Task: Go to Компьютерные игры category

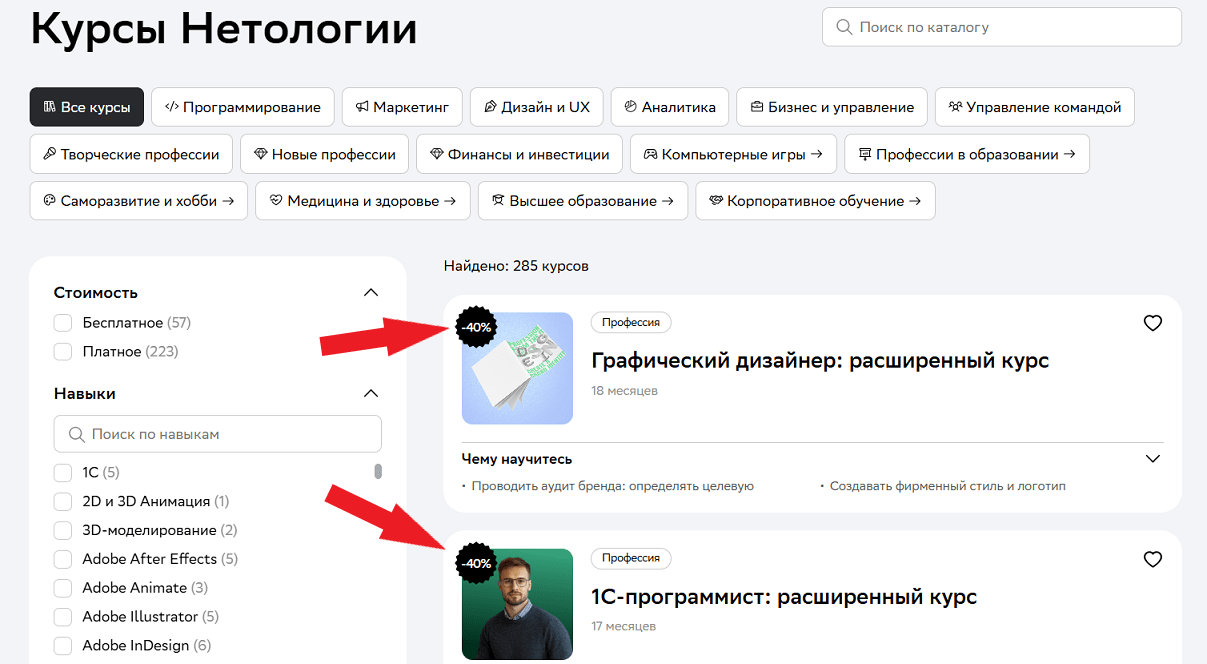Action: (733, 154)
